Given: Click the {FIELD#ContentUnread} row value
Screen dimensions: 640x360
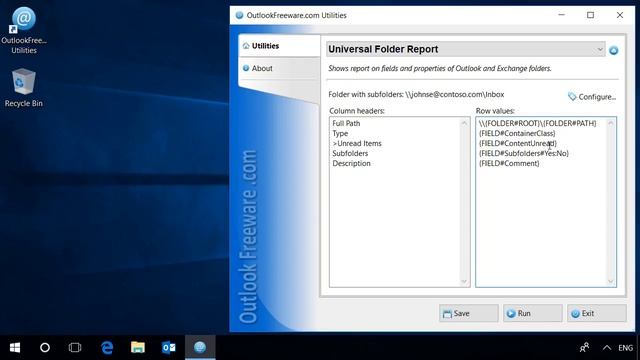Looking at the screenshot, I should click(518, 143).
